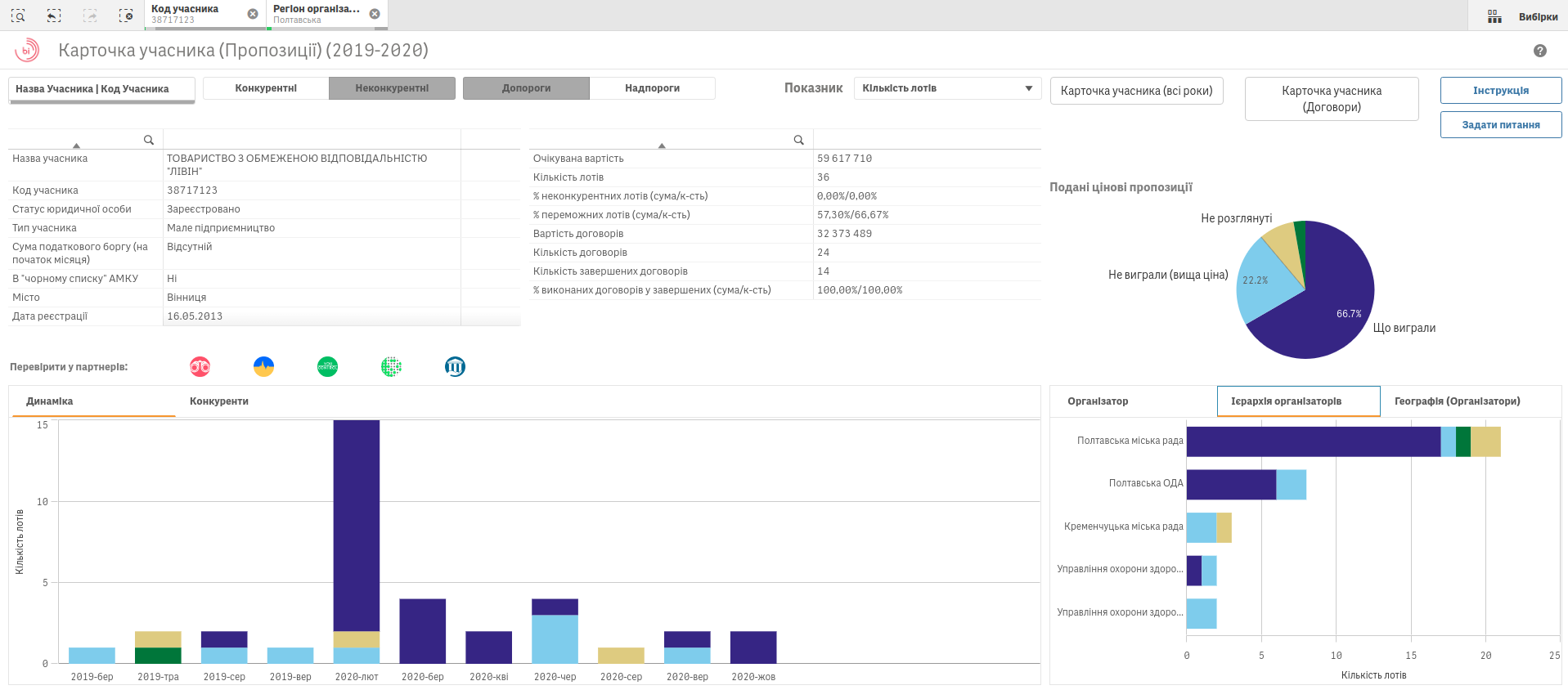Switch to the Географія (Організатори) tab

(x=1457, y=401)
